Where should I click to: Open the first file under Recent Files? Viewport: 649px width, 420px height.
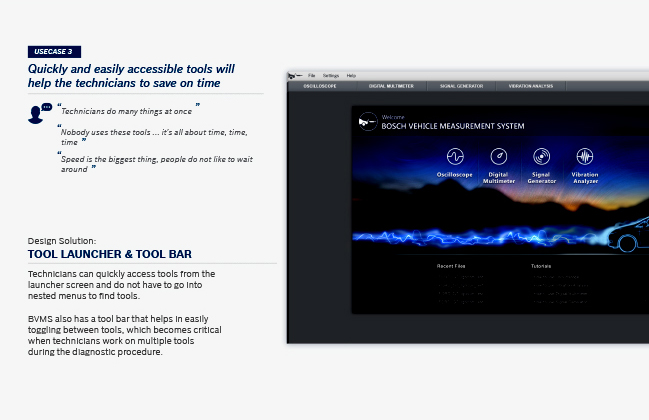click(x=461, y=277)
